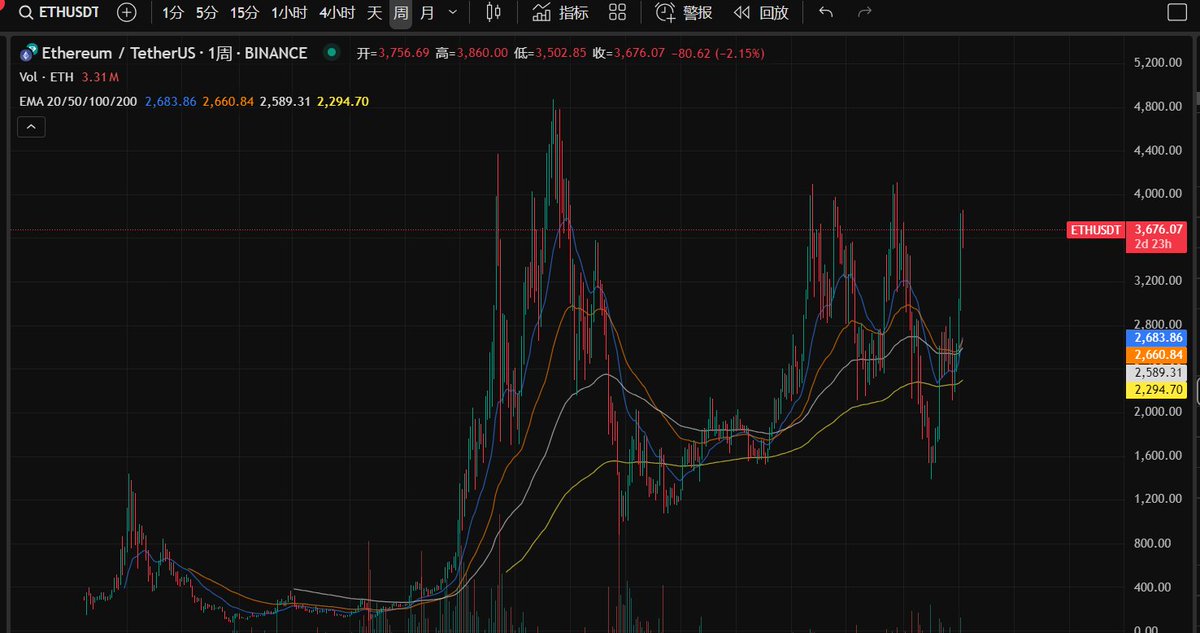Click the 5,200.00 price scale label

(1159, 63)
